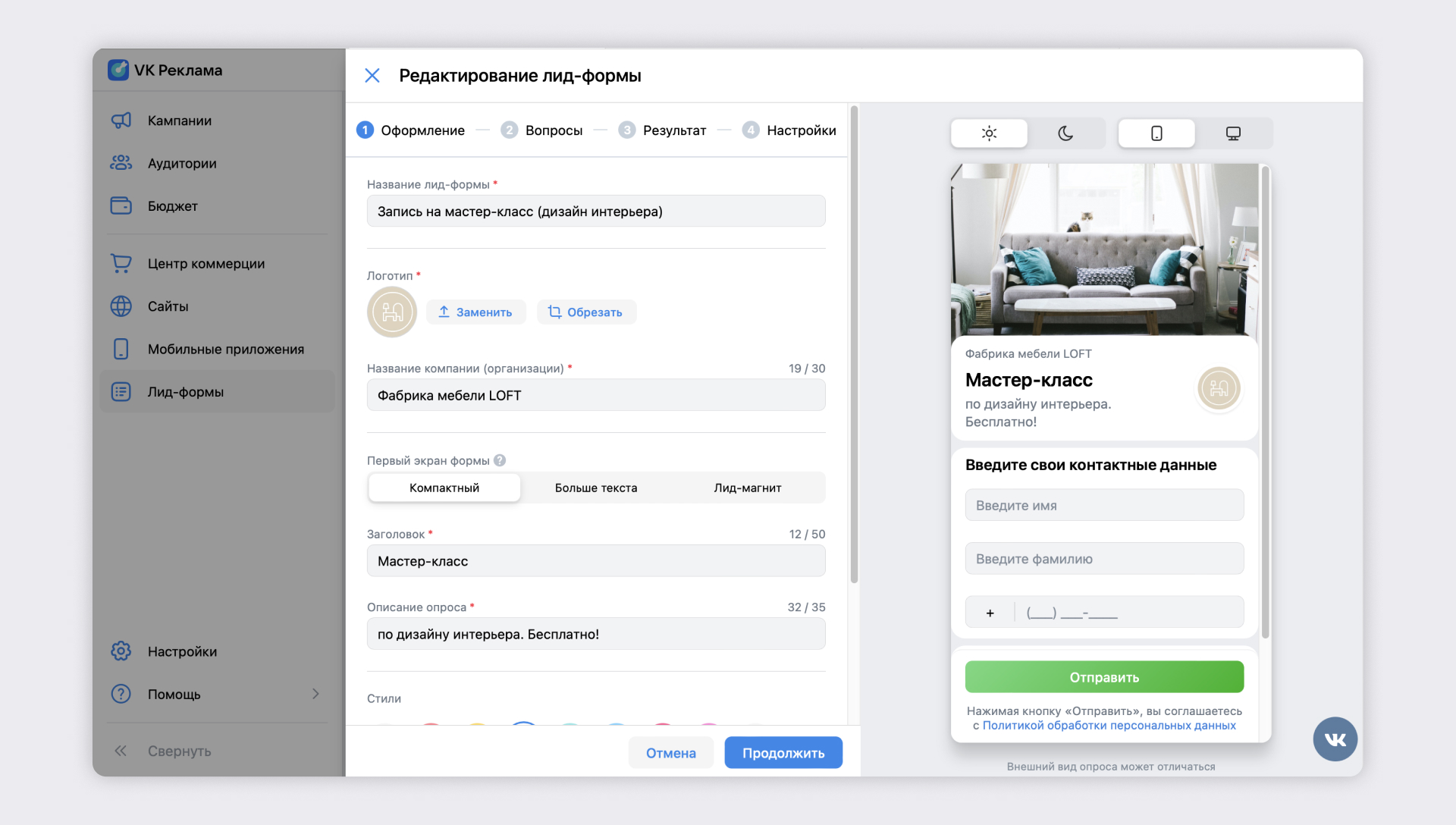Click the Заголовок input field
The width and height of the screenshot is (1456, 825).
[x=596, y=561]
